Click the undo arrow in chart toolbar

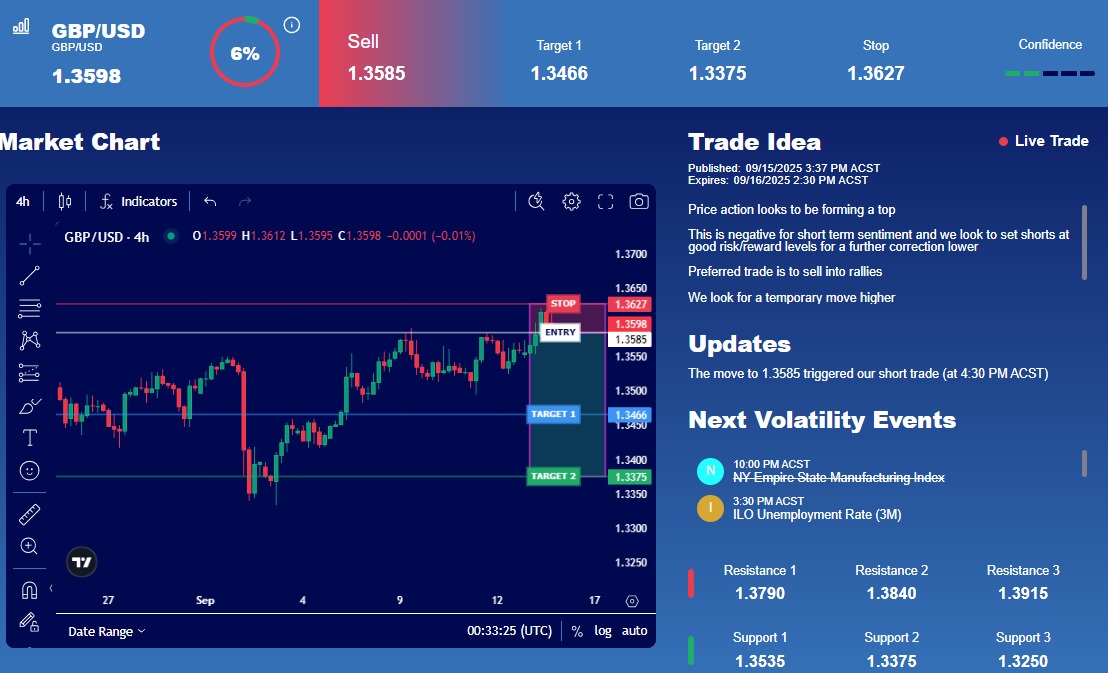[x=210, y=202]
